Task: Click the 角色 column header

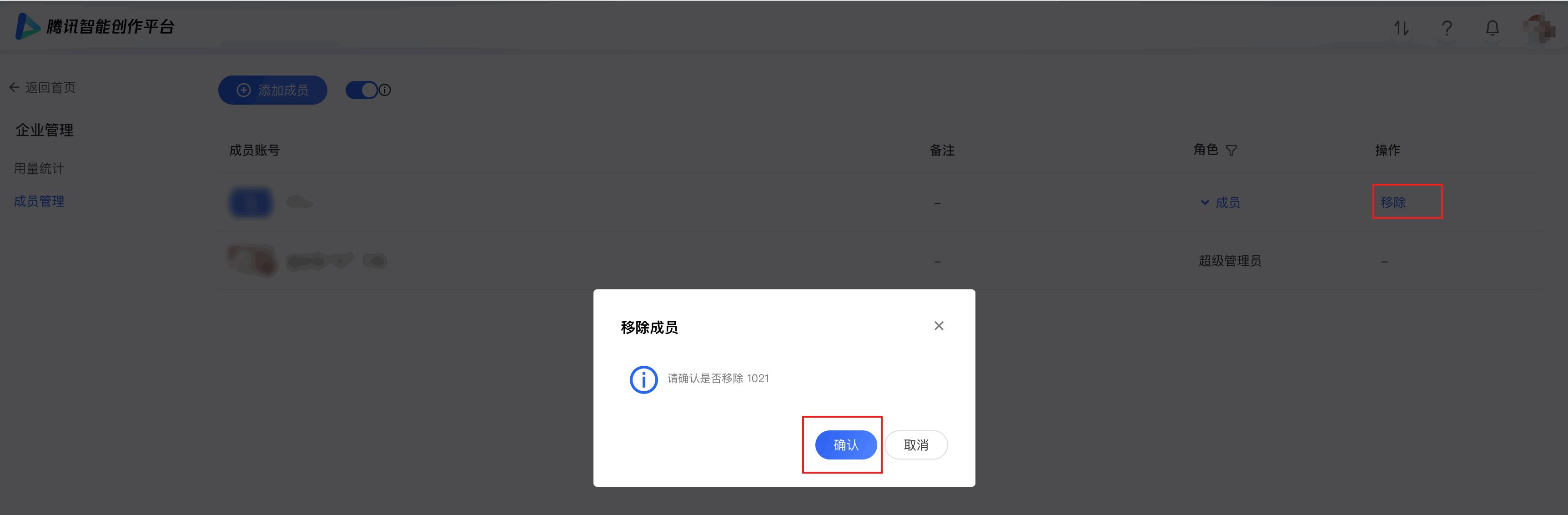Action: tap(1205, 150)
